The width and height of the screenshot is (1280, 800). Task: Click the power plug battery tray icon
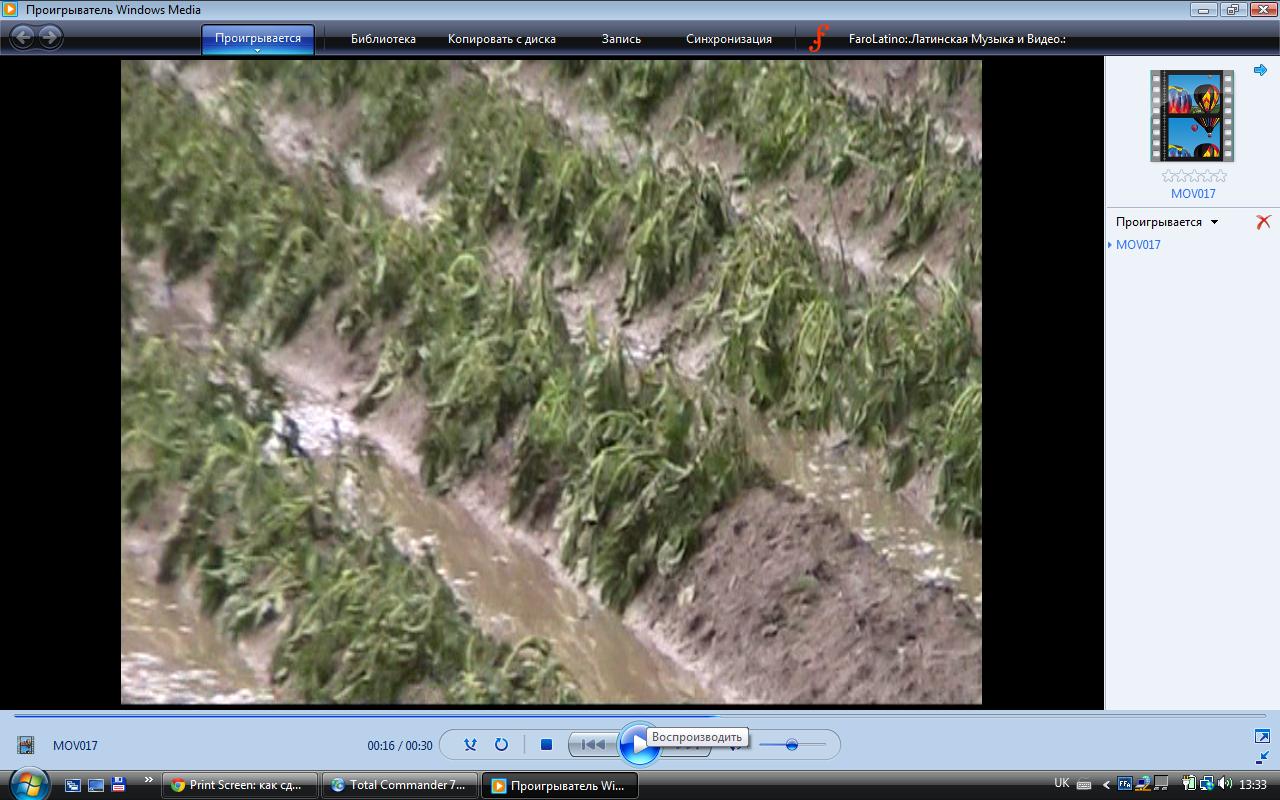(x=1189, y=784)
